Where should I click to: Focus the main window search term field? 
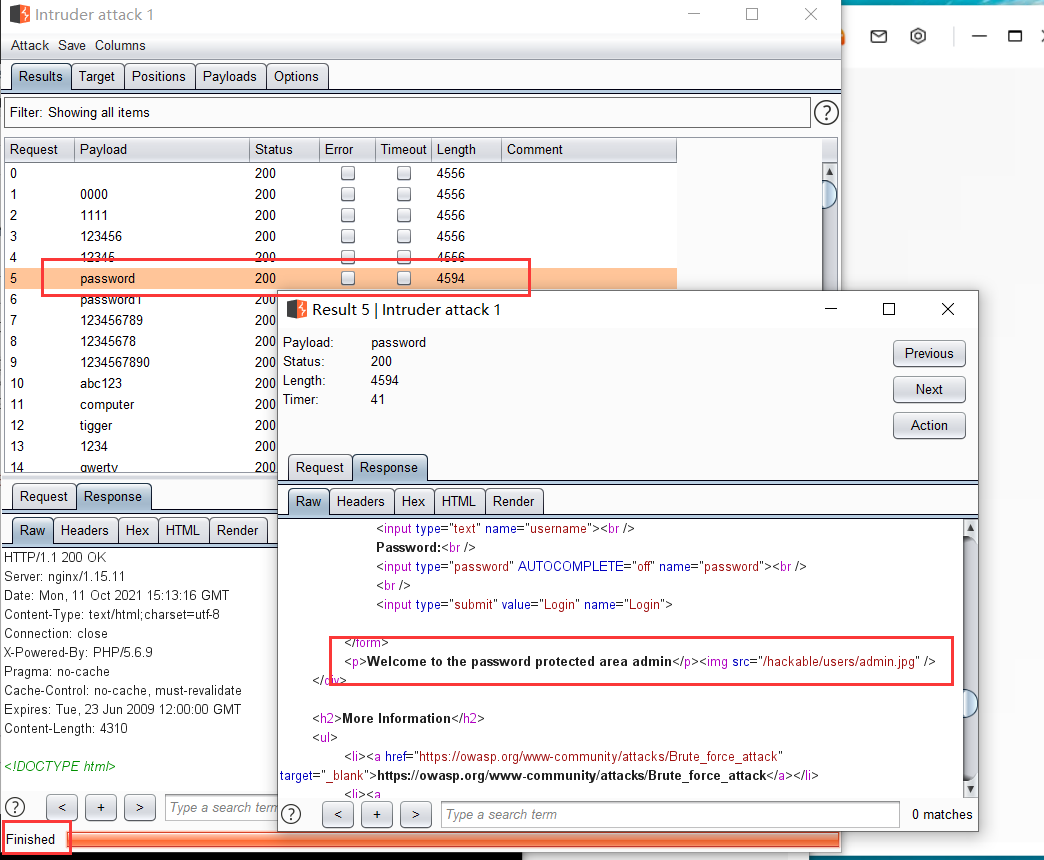[221, 807]
